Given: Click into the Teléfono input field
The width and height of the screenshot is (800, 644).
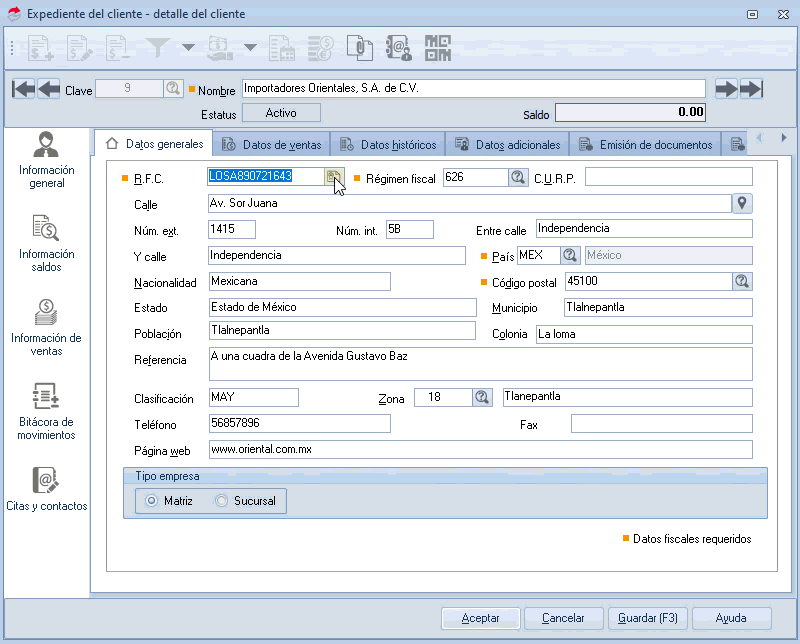Looking at the screenshot, I should (x=299, y=424).
